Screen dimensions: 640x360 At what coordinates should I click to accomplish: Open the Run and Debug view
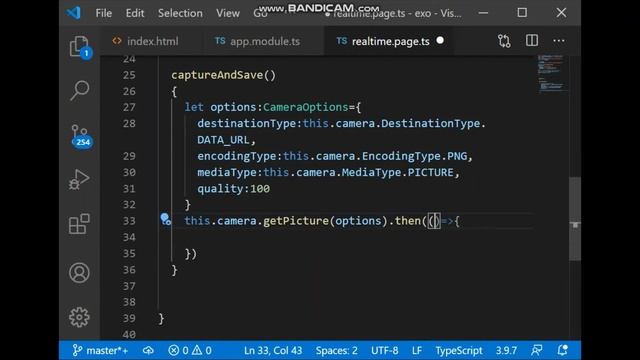(80, 180)
